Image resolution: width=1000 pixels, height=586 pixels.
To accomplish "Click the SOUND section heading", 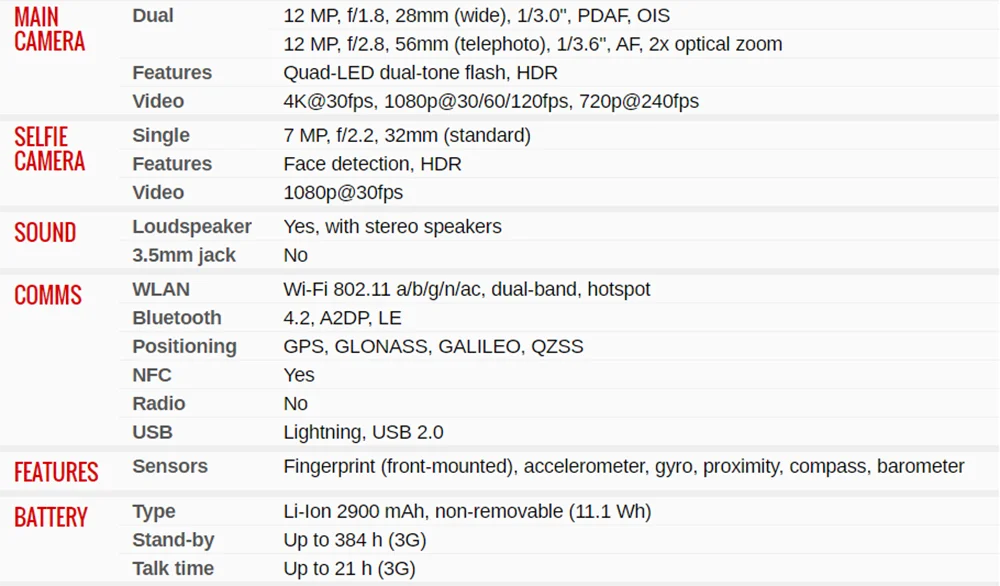I will 45,233.
